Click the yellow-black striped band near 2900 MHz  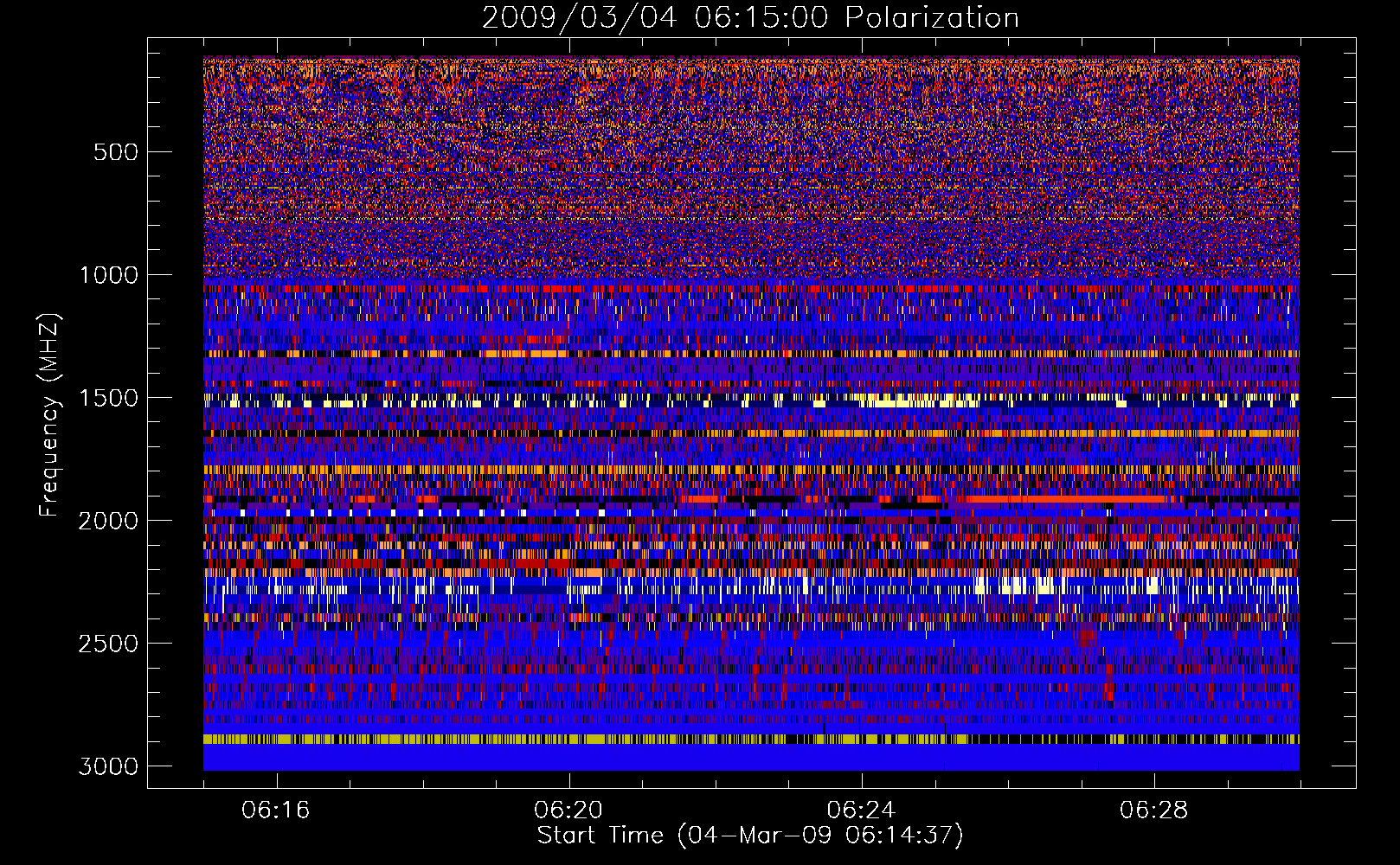751,740
